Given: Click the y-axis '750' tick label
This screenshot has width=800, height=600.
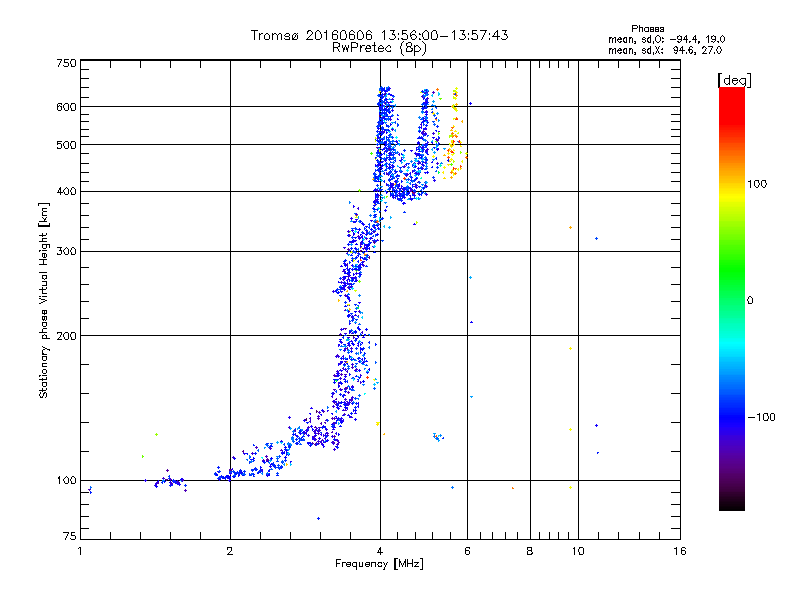Looking at the screenshot, I should (x=66, y=63).
